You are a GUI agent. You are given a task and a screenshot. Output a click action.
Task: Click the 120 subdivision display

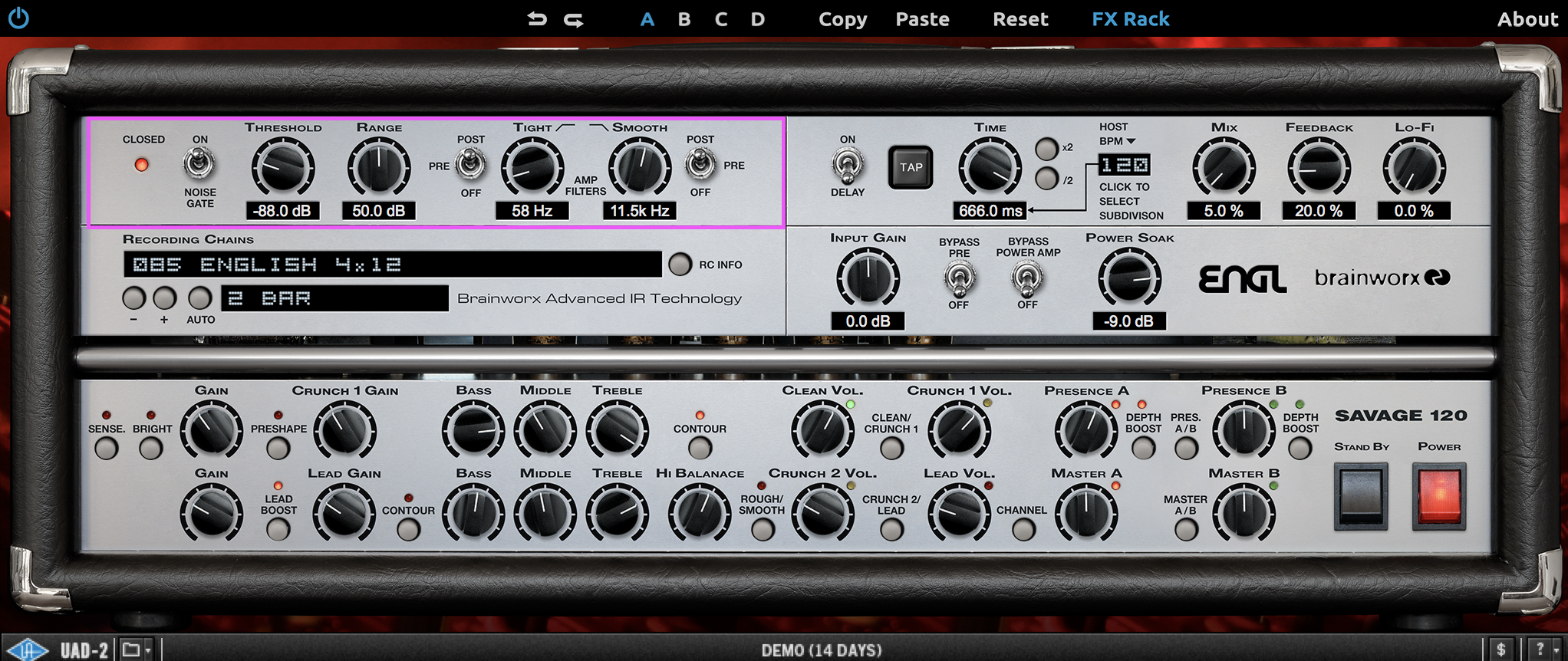point(1125,165)
